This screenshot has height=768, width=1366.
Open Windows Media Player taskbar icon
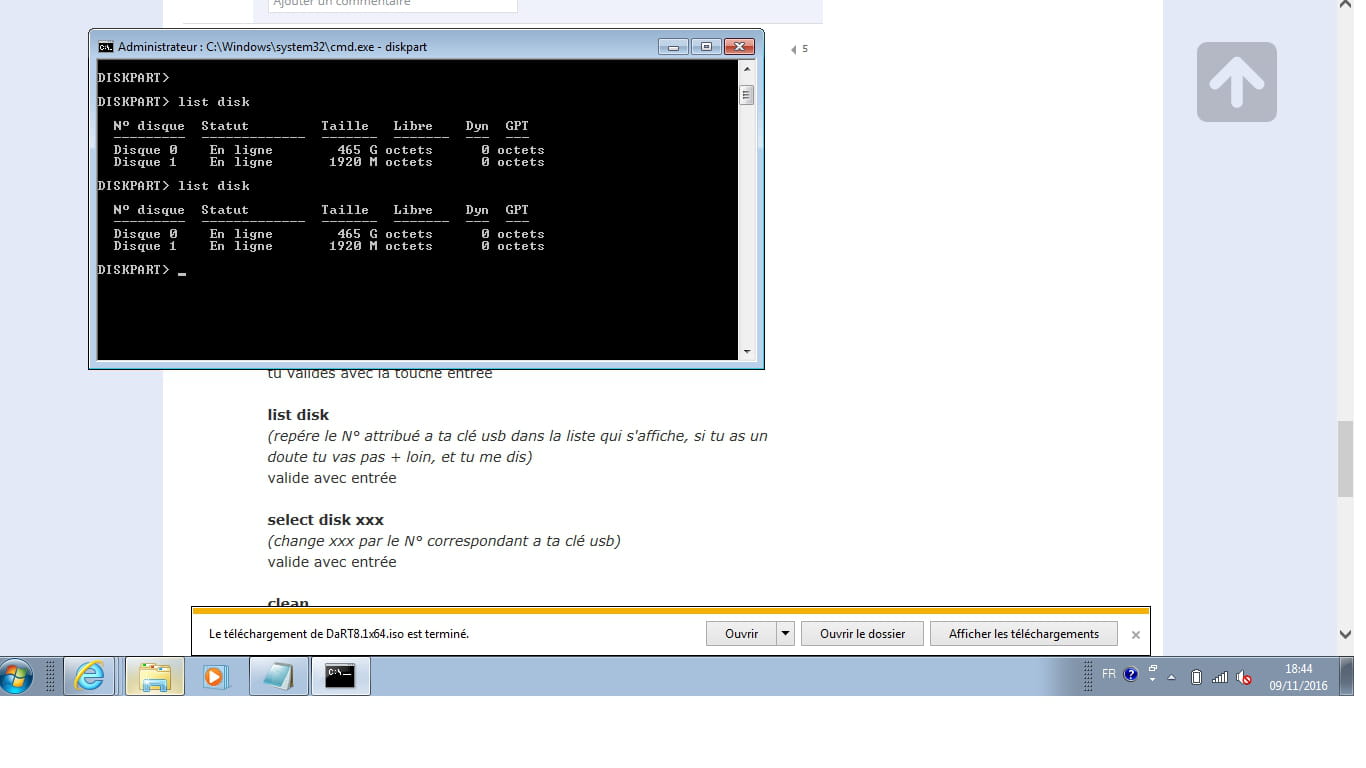(x=215, y=676)
